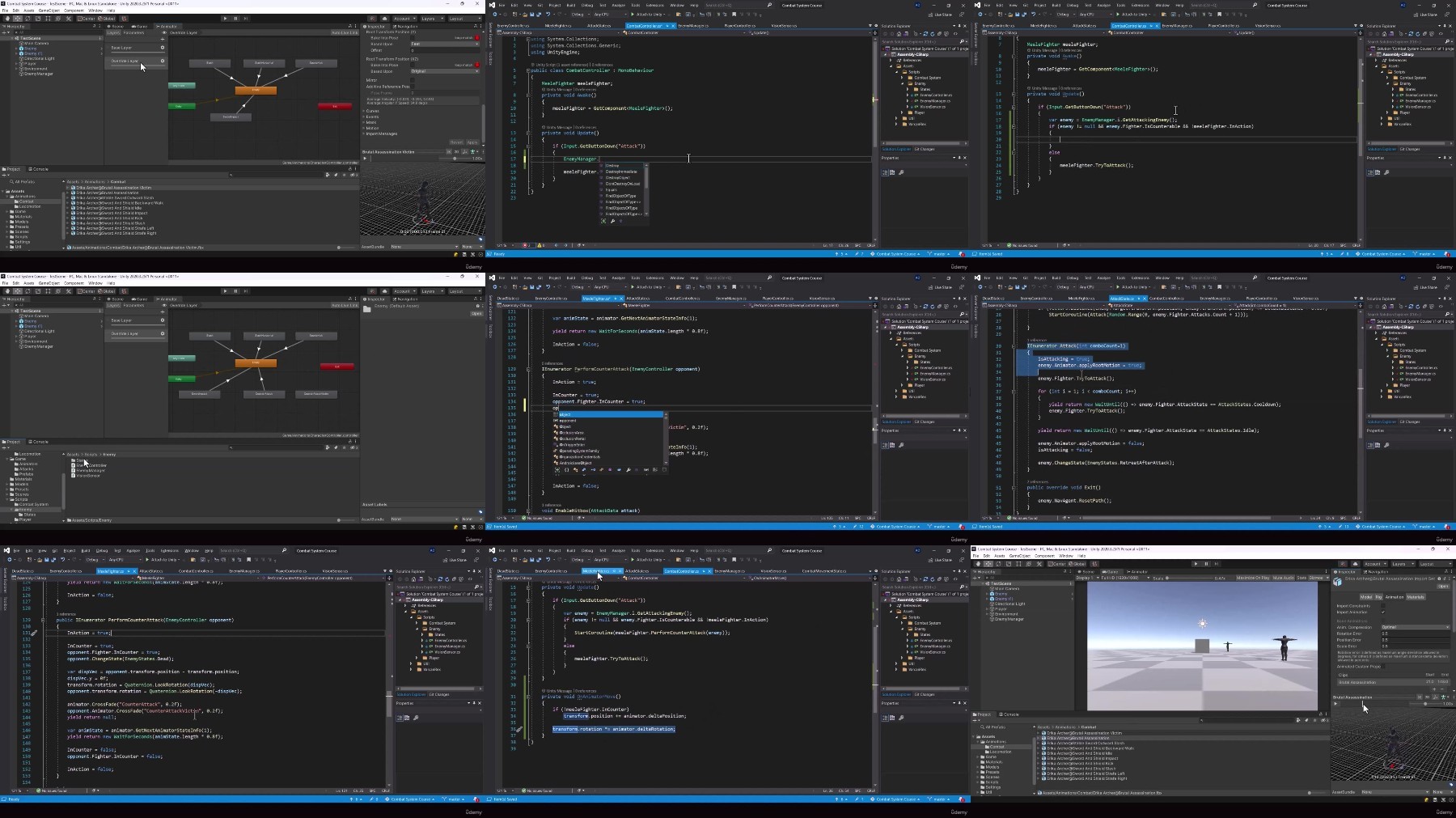Viewport: 1456px width, 818px height.
Task: Add a clip with plus under Clips list
Action: coord(1434,689)
